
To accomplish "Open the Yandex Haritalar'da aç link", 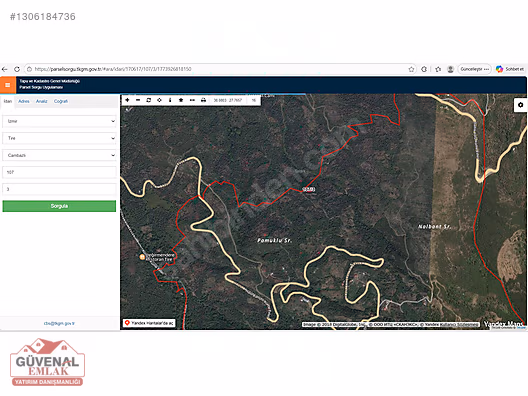I will click(149, 323).
